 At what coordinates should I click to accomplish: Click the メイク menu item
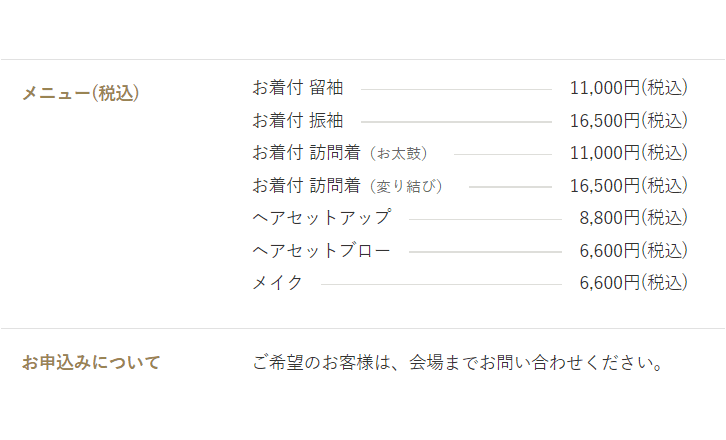tap(277, 283)
